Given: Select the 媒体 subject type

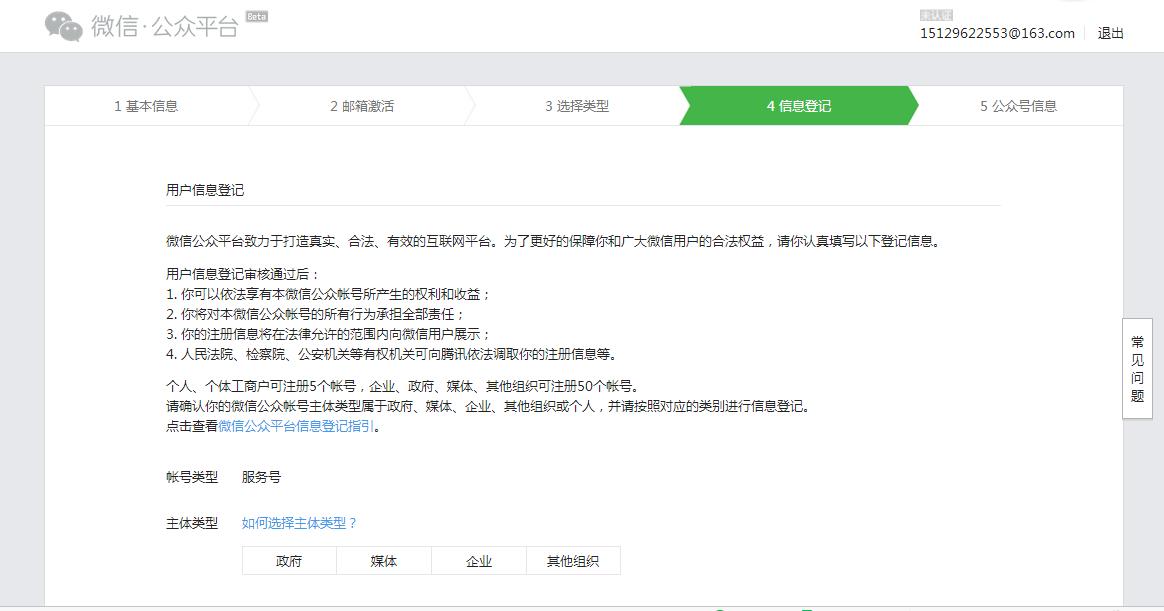Looking at the screenshot, I should pos(383,561).
